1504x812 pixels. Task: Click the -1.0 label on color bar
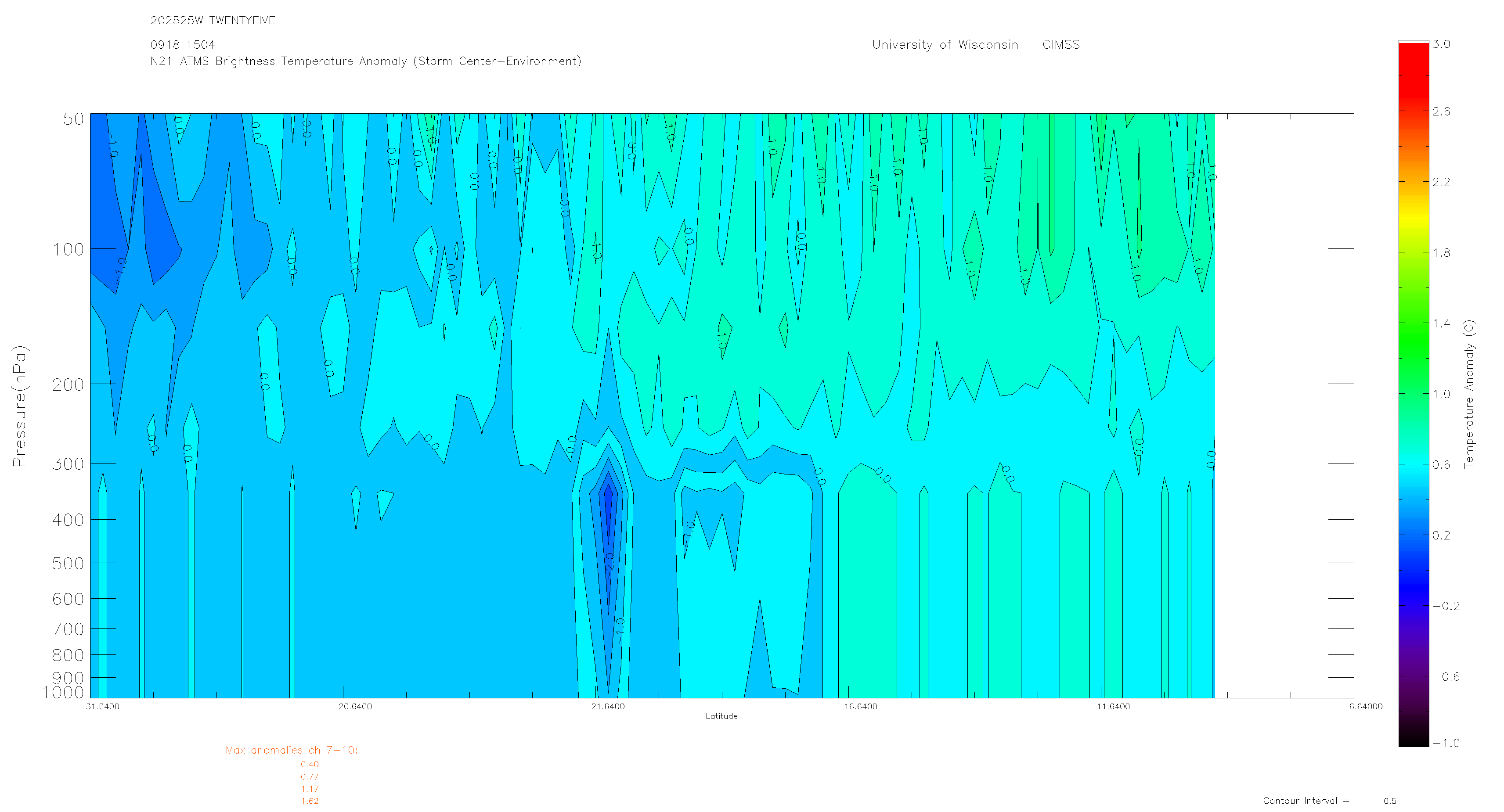(x=1446, y=743)
